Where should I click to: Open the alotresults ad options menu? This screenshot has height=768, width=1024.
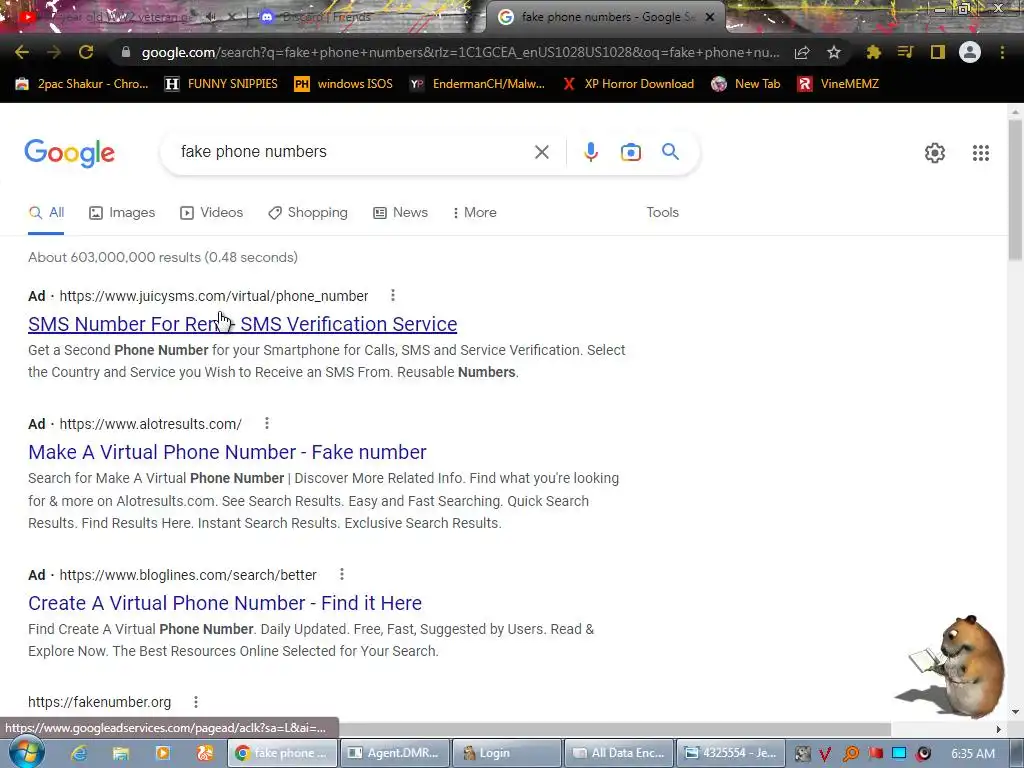266,423
